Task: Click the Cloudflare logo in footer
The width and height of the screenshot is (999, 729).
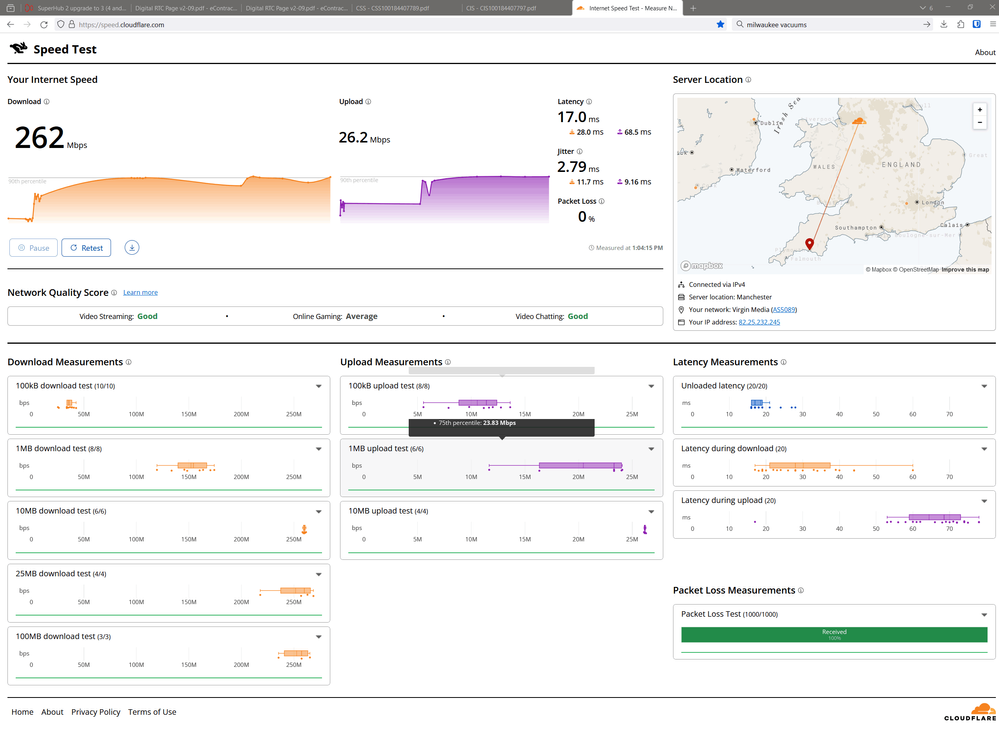Action: click(970, 712)
